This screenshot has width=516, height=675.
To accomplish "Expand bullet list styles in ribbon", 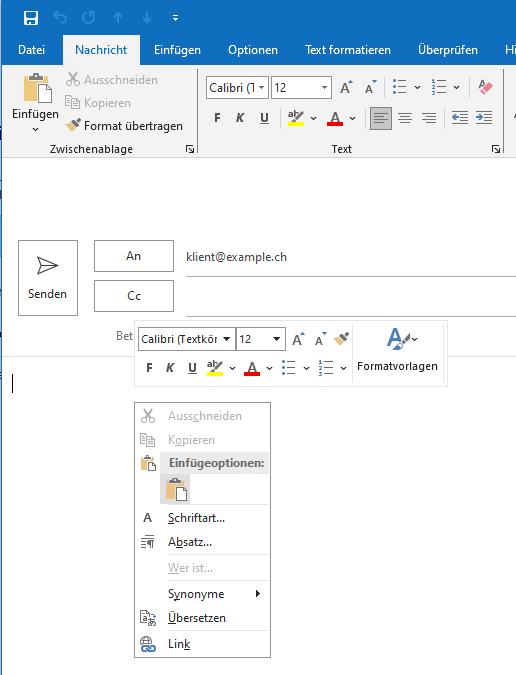I will coord(417,87).
